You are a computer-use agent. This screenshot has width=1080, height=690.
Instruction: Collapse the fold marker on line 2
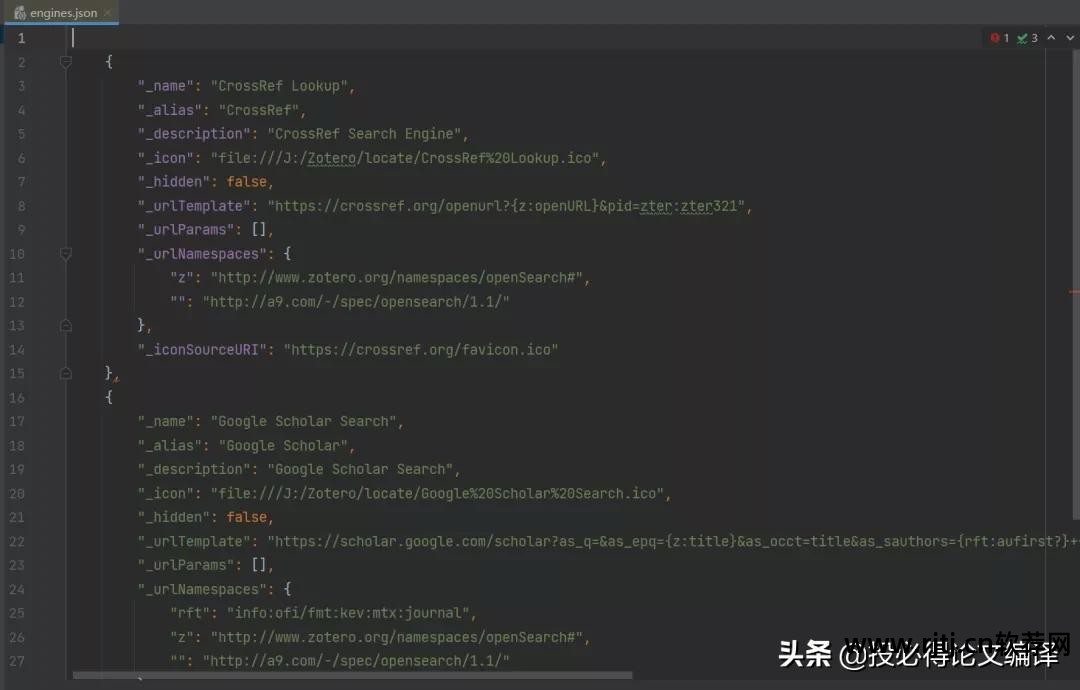66,62
